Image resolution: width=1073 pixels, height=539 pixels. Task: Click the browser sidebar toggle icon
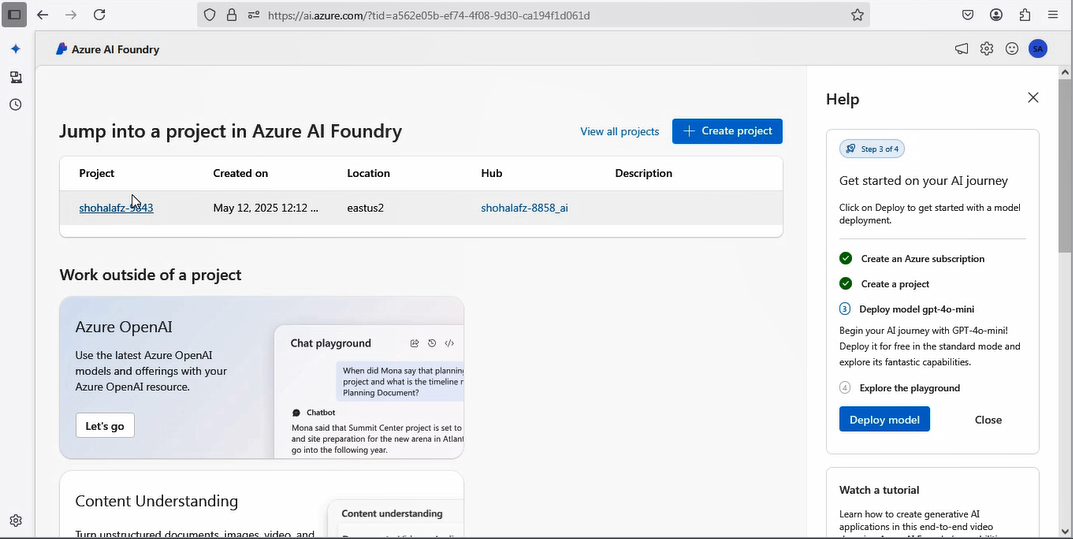coord(14,14)
